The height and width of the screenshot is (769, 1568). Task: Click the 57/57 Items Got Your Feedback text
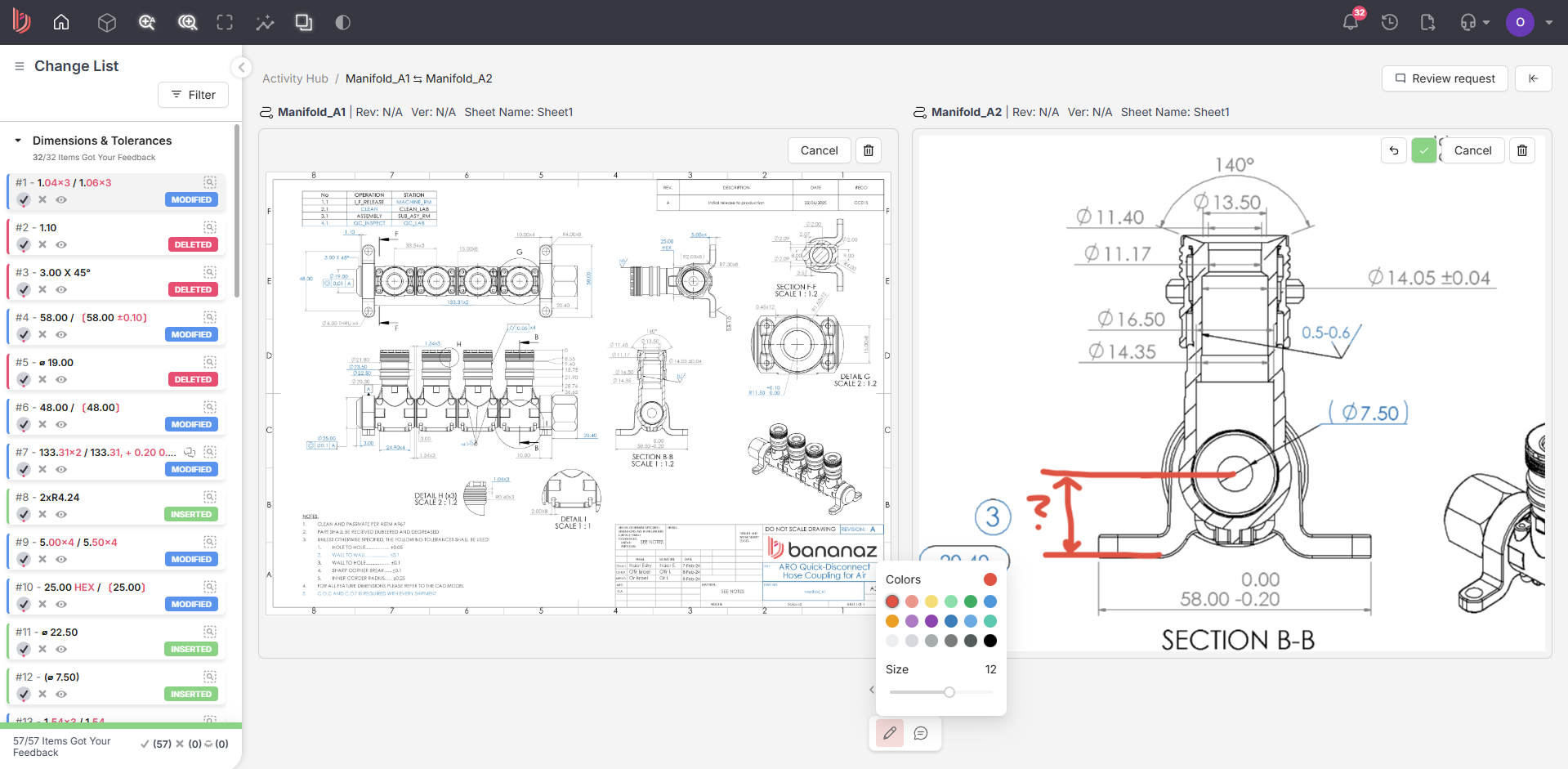coord(62,747)
